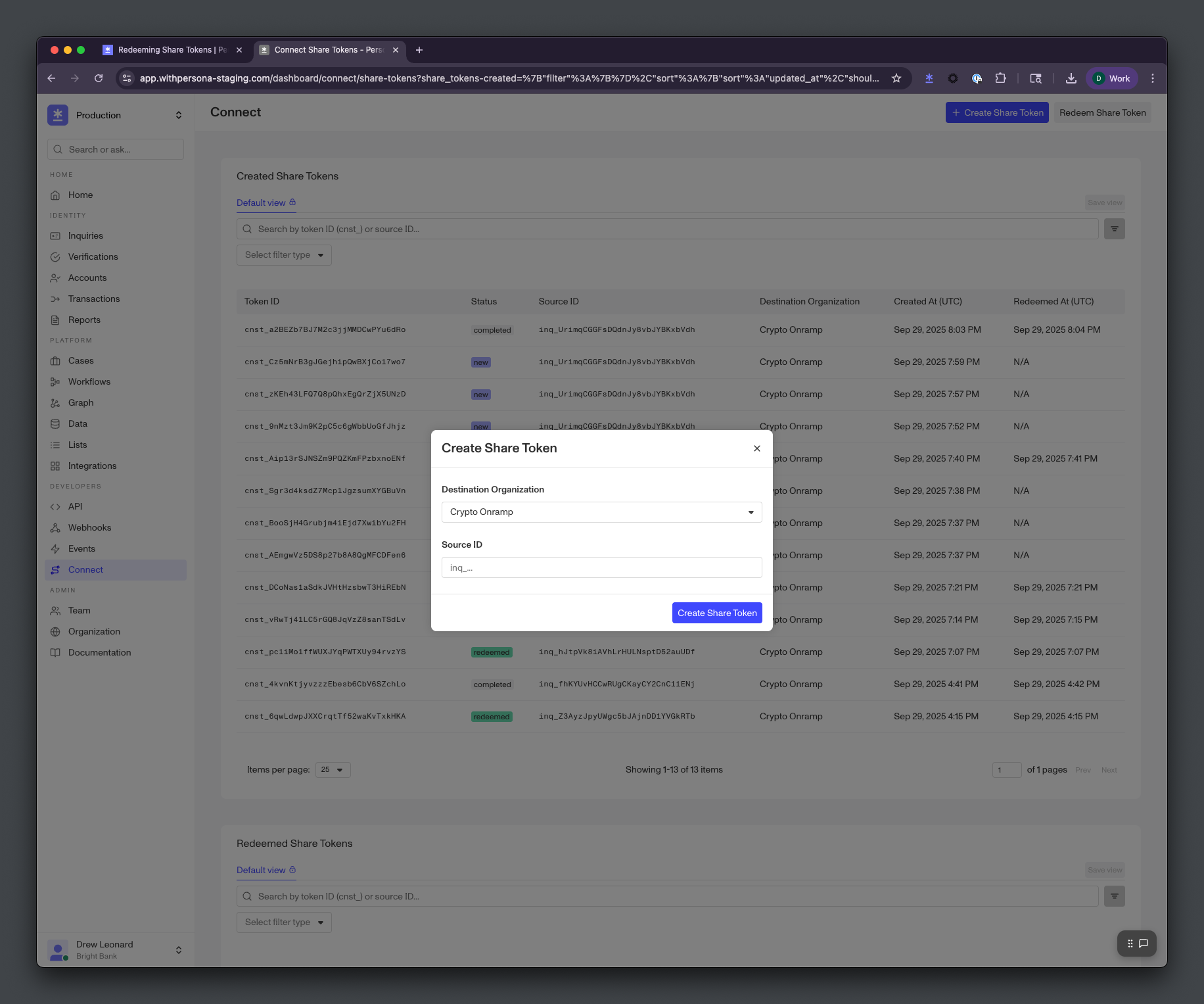This screenshot has height=1004, width=1204.
Task: Click the filter icon beside Created tokens search
Action: (1114, 229)
